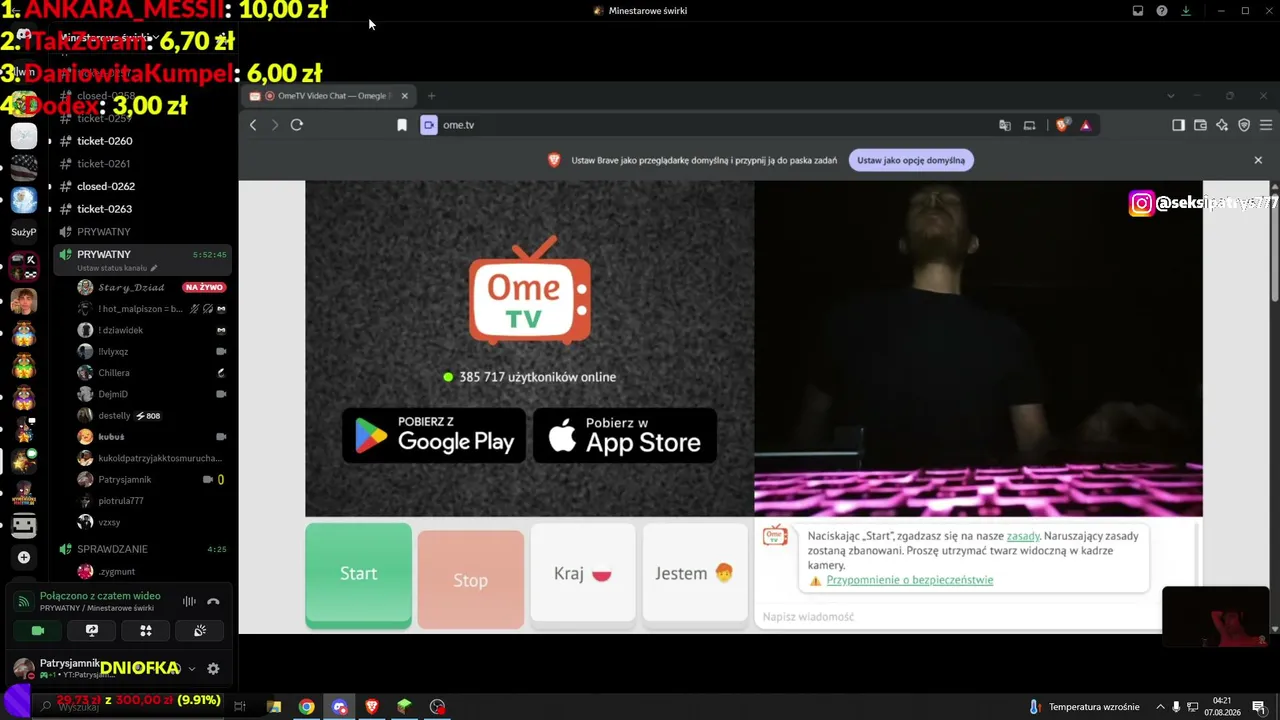Go back in the Brave browser
Image resolution: width=1280 pixels, height=720 pixels.
pos(253,125)
